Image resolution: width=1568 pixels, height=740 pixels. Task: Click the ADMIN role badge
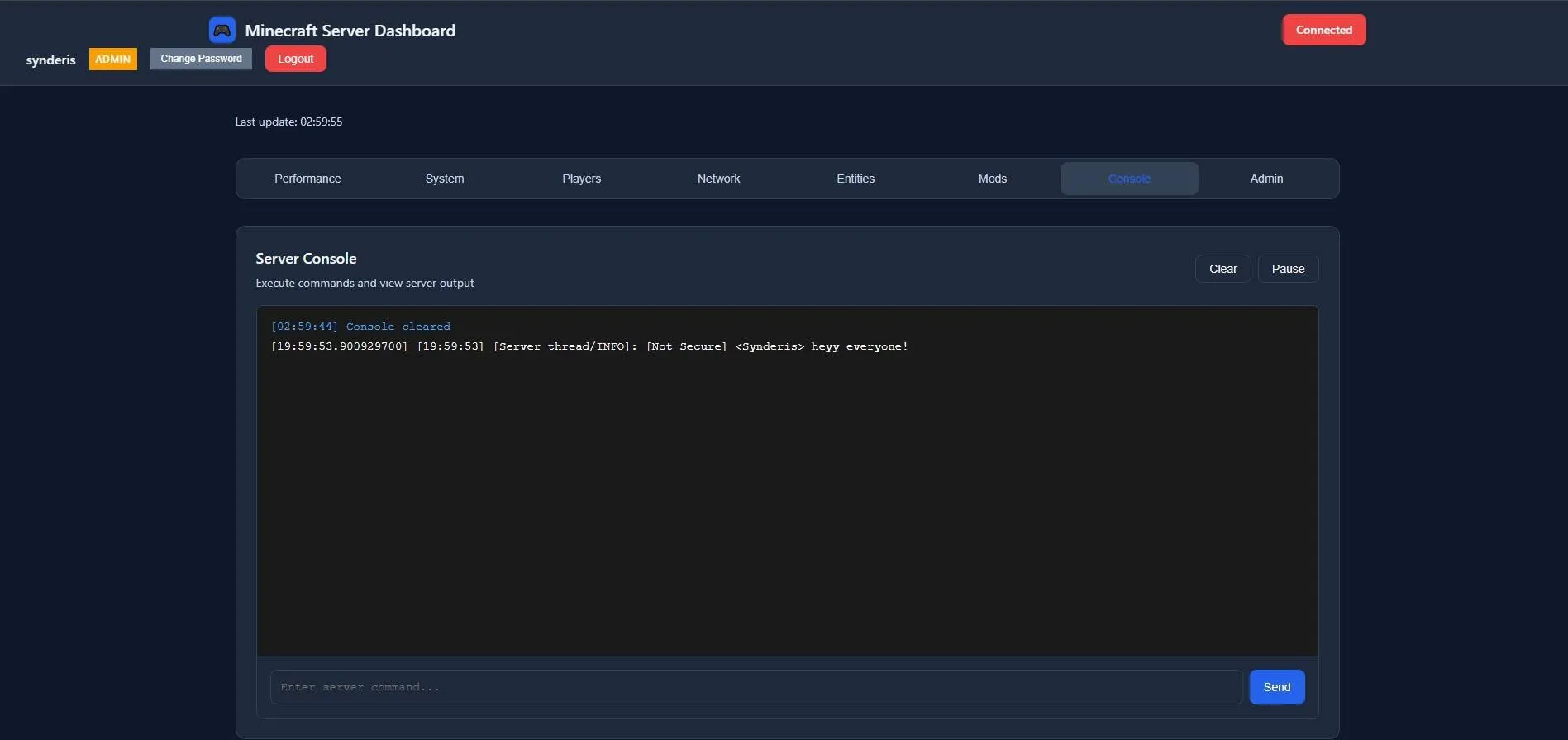click(x=113, y=60)
